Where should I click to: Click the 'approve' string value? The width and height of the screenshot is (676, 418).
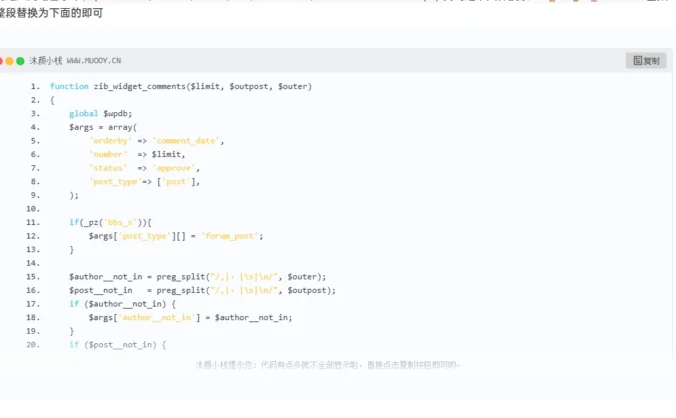[x=176, y=168]
